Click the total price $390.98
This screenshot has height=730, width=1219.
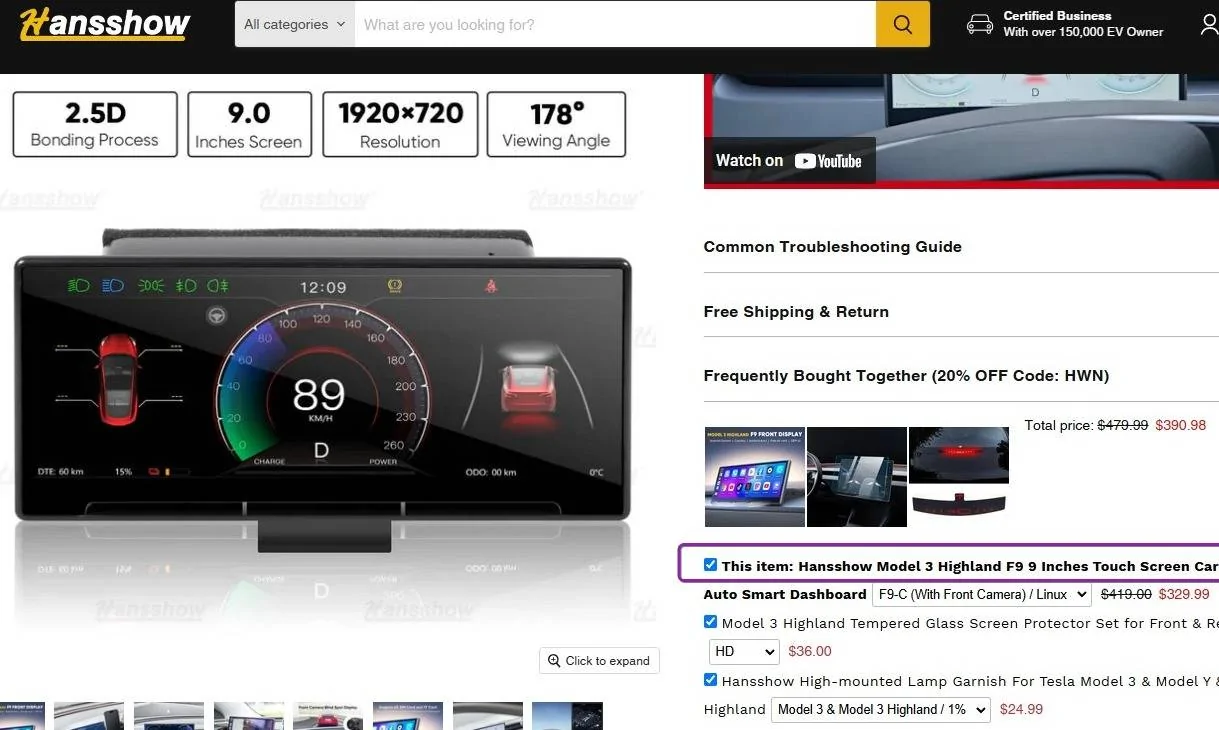tap(1180, 425)
